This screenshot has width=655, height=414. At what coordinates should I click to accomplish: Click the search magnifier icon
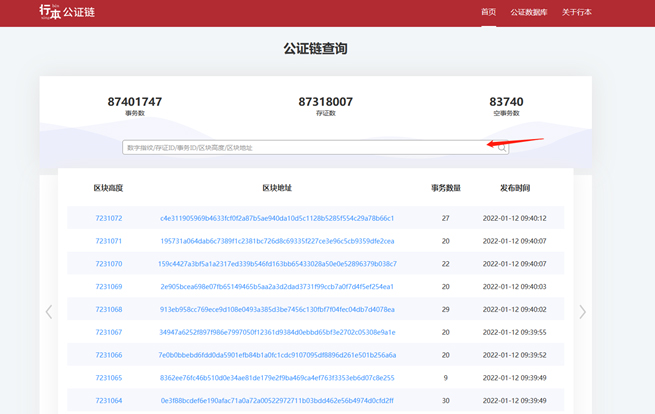tap(502, 148)
